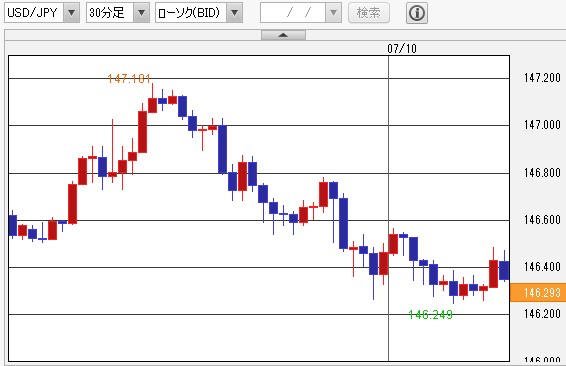Viewport: 566px width, 366px height.
Task: Click the tall blue candle dropping from 147.000
Action: pyautogui.click(x=222, y=149)
